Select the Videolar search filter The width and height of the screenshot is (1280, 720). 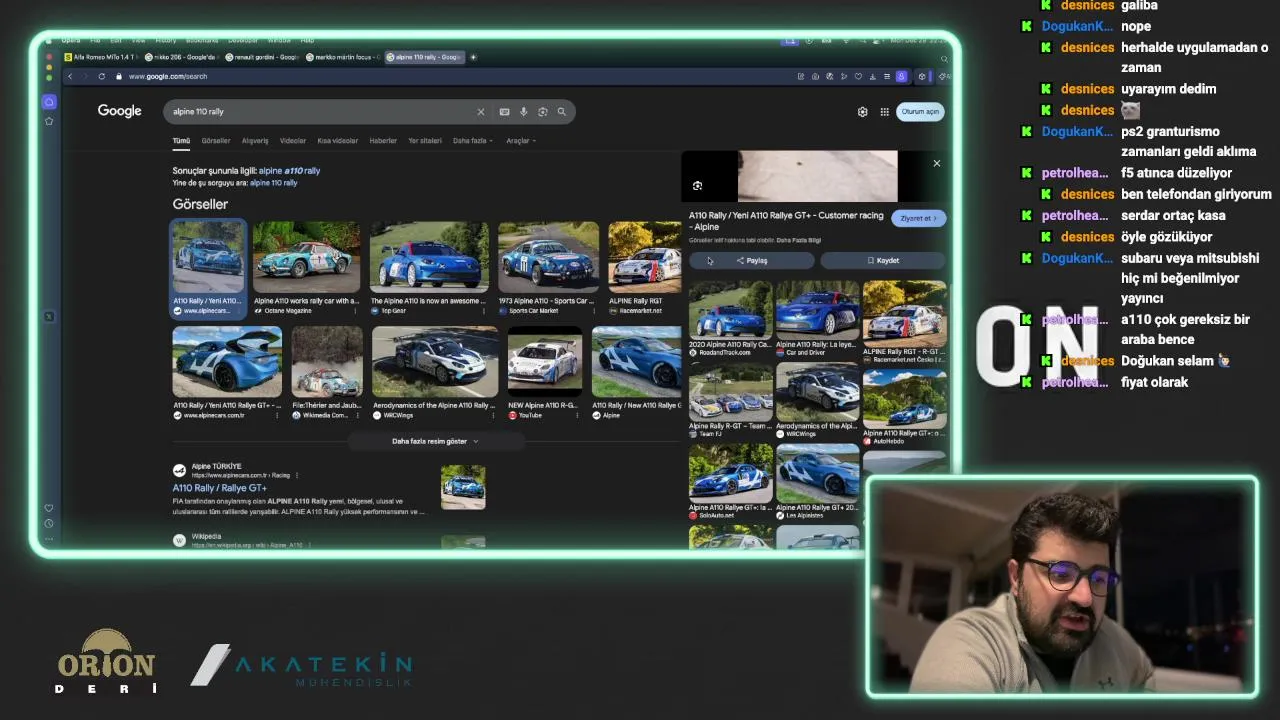(293, 141)
